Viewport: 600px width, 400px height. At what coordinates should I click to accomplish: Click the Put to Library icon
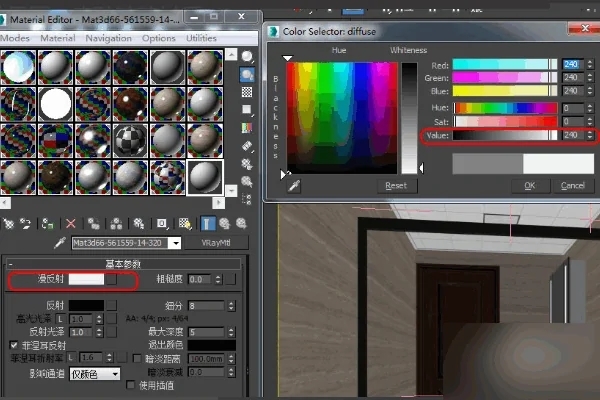pyautogui.click(x=139, y=224)
